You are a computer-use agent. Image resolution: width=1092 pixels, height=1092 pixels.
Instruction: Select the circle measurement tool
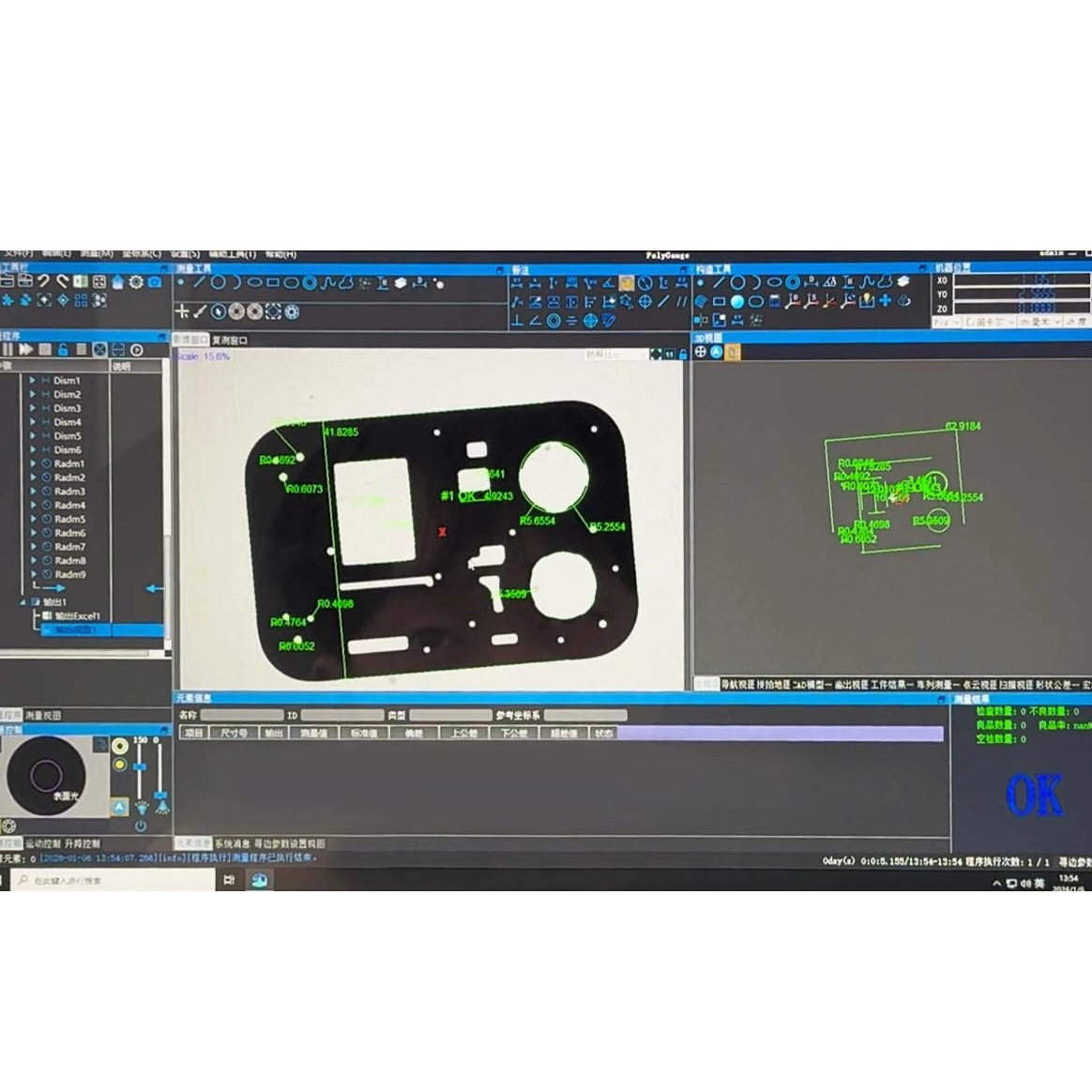tap(218, 282)
